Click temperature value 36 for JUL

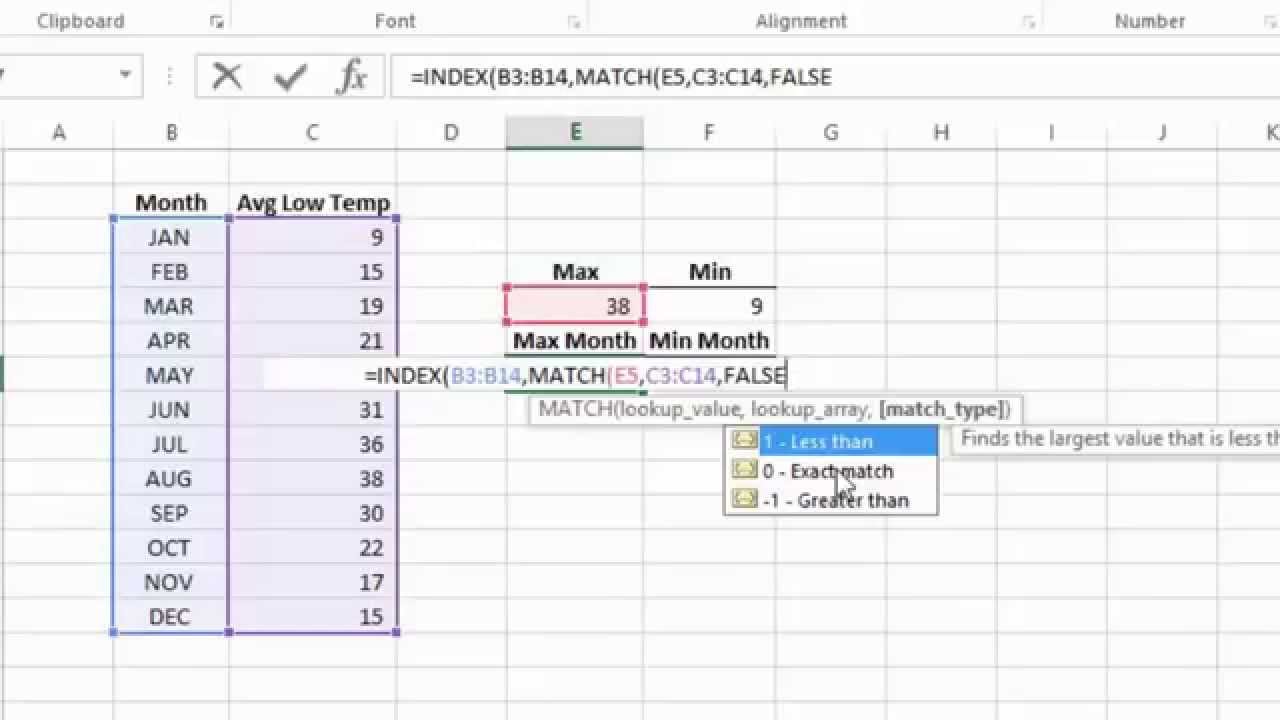(313, 444)
